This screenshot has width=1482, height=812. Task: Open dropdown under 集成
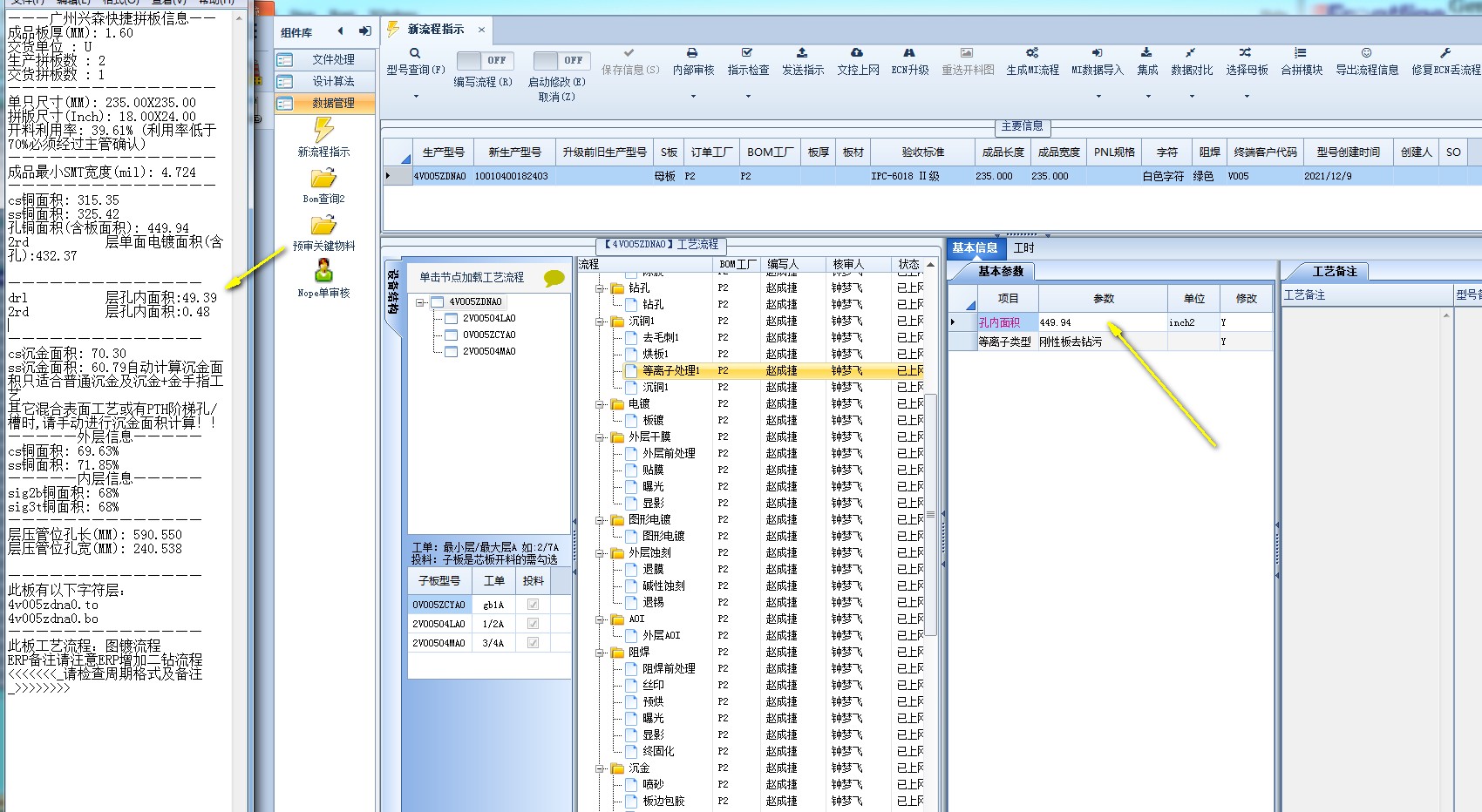[x=1147, y=96]
